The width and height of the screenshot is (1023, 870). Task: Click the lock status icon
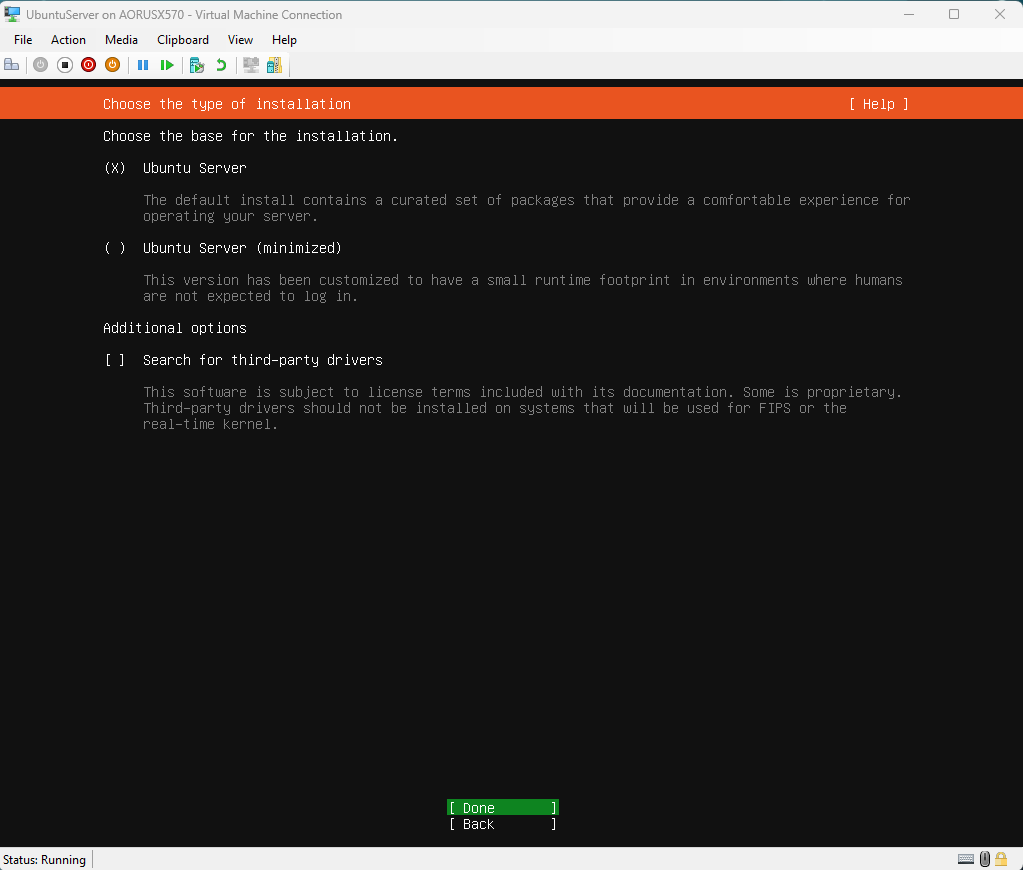click(1001, 859)
